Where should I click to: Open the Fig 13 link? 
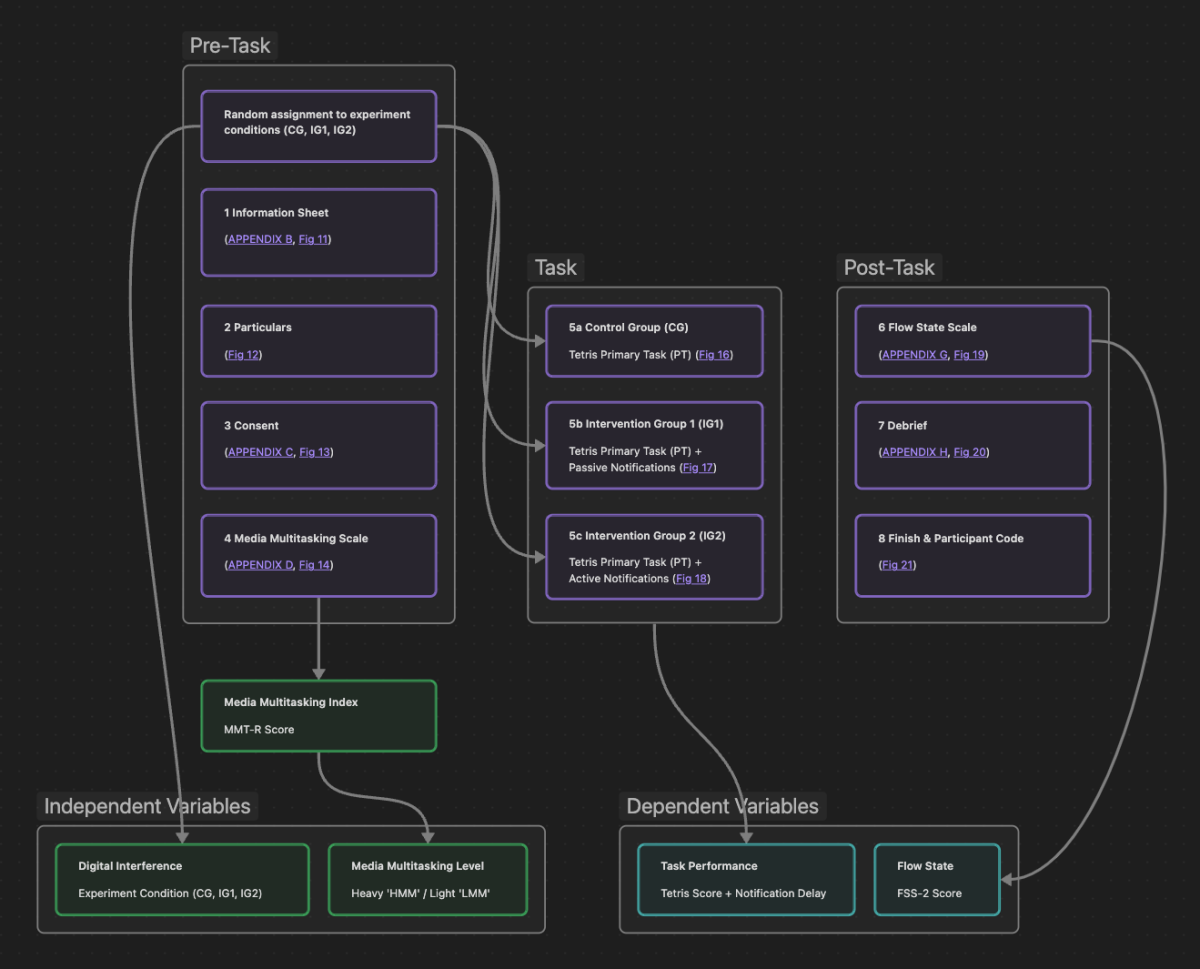click(x=315, y=452)
